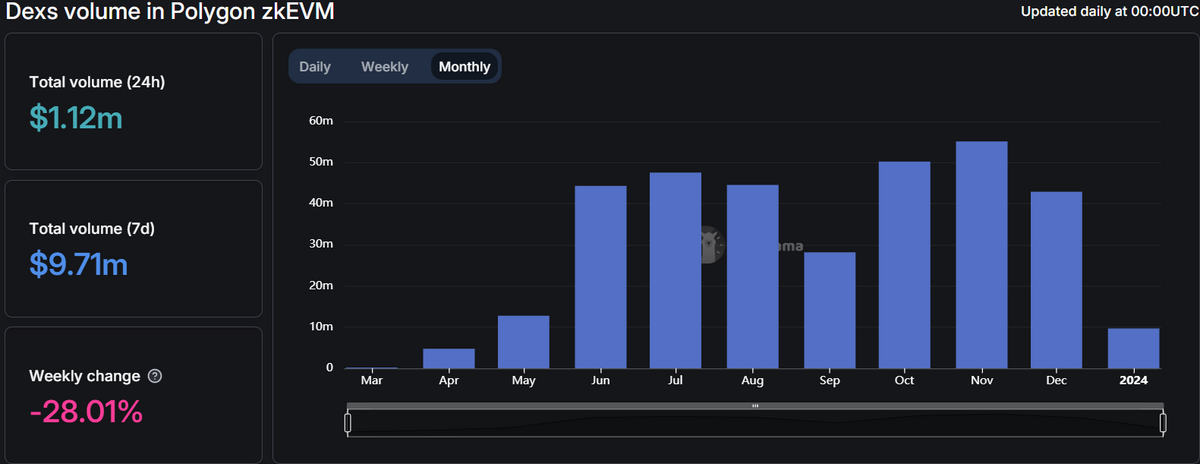Click the September volume bar
Viewport: 1200px width, 464px height.
829,310
